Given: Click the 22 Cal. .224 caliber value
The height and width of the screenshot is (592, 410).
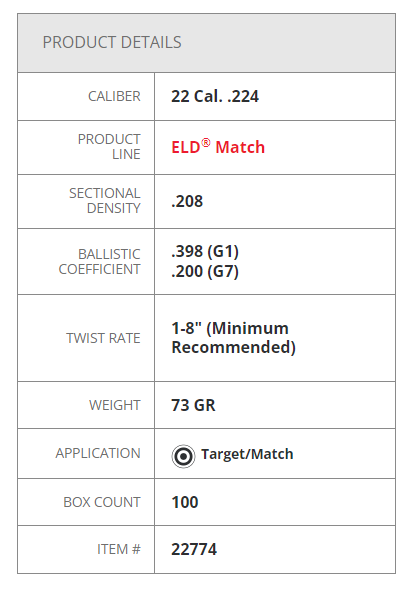Looking at the screenshot, I should tap(215, 96).
